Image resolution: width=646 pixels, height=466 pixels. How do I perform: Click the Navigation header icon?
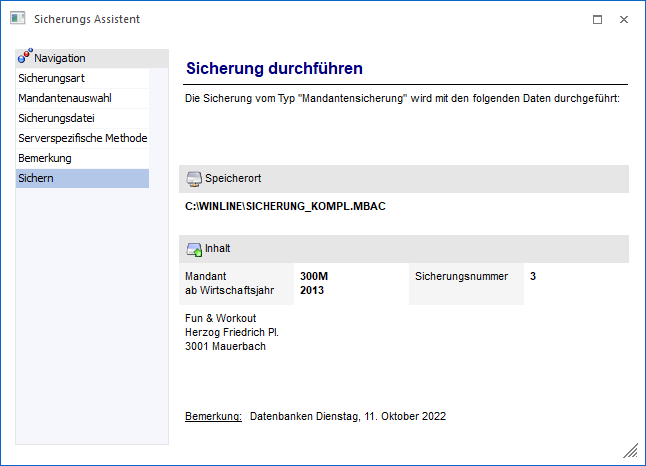tap(25, 58)
